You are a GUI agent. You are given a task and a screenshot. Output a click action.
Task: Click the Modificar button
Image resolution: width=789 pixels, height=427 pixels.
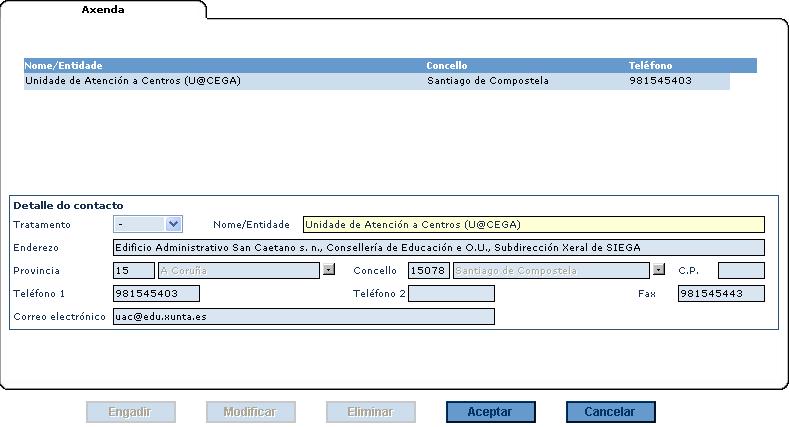coord(250,412)
